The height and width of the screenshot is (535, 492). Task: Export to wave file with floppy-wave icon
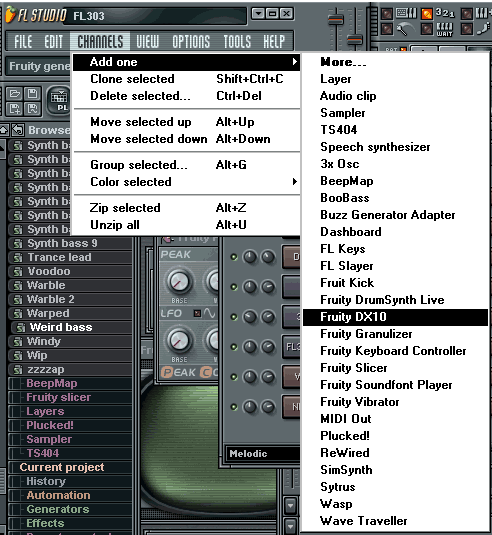click(32, 109)
